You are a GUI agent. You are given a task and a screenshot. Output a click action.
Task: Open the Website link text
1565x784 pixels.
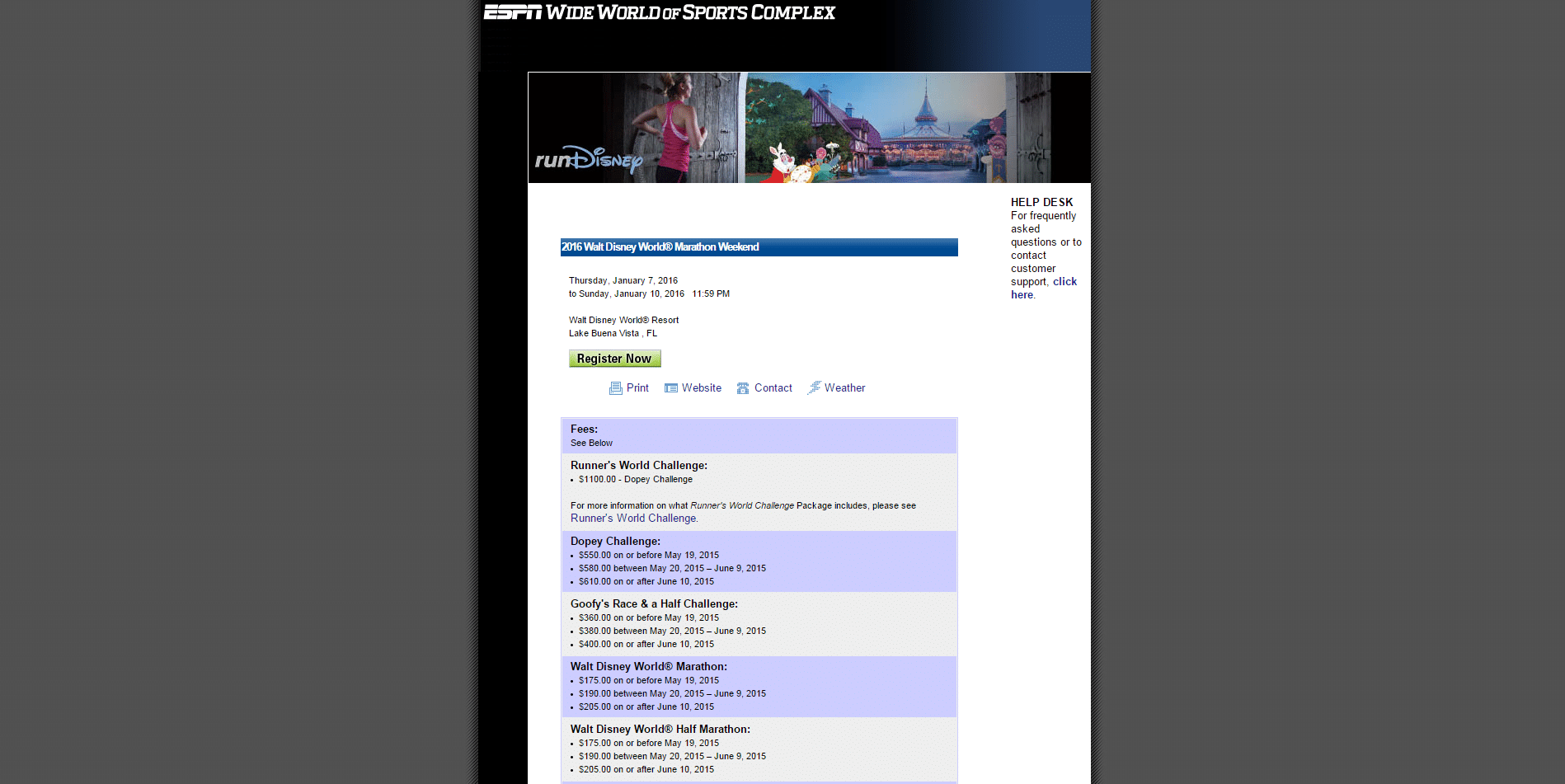[702, 388]
